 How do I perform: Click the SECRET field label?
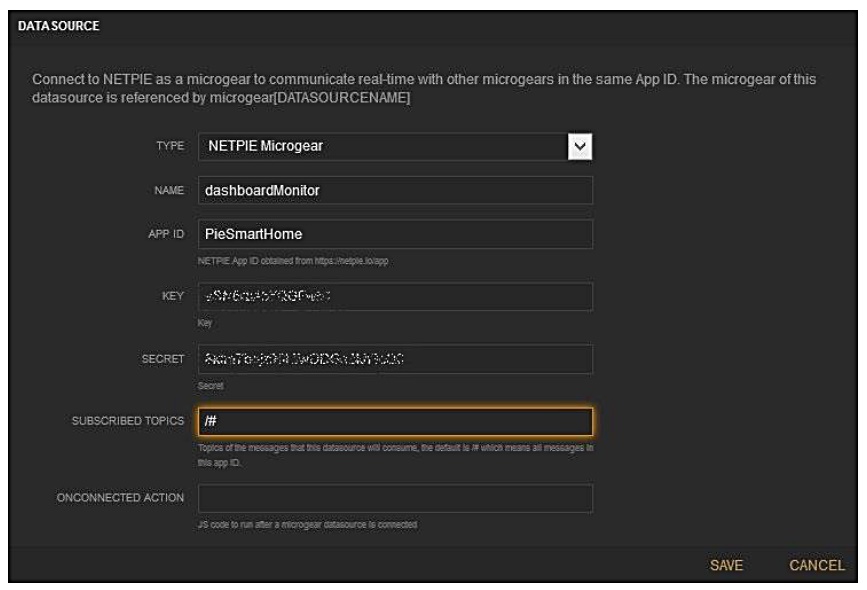[164, 360]
